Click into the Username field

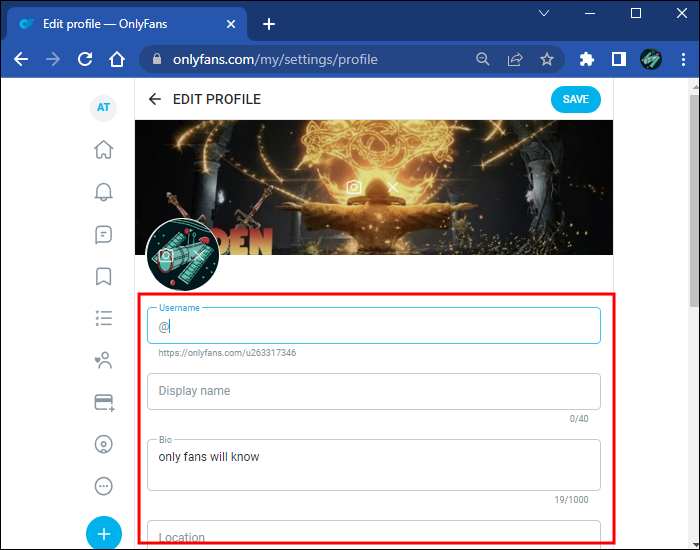tap(374, 326)
